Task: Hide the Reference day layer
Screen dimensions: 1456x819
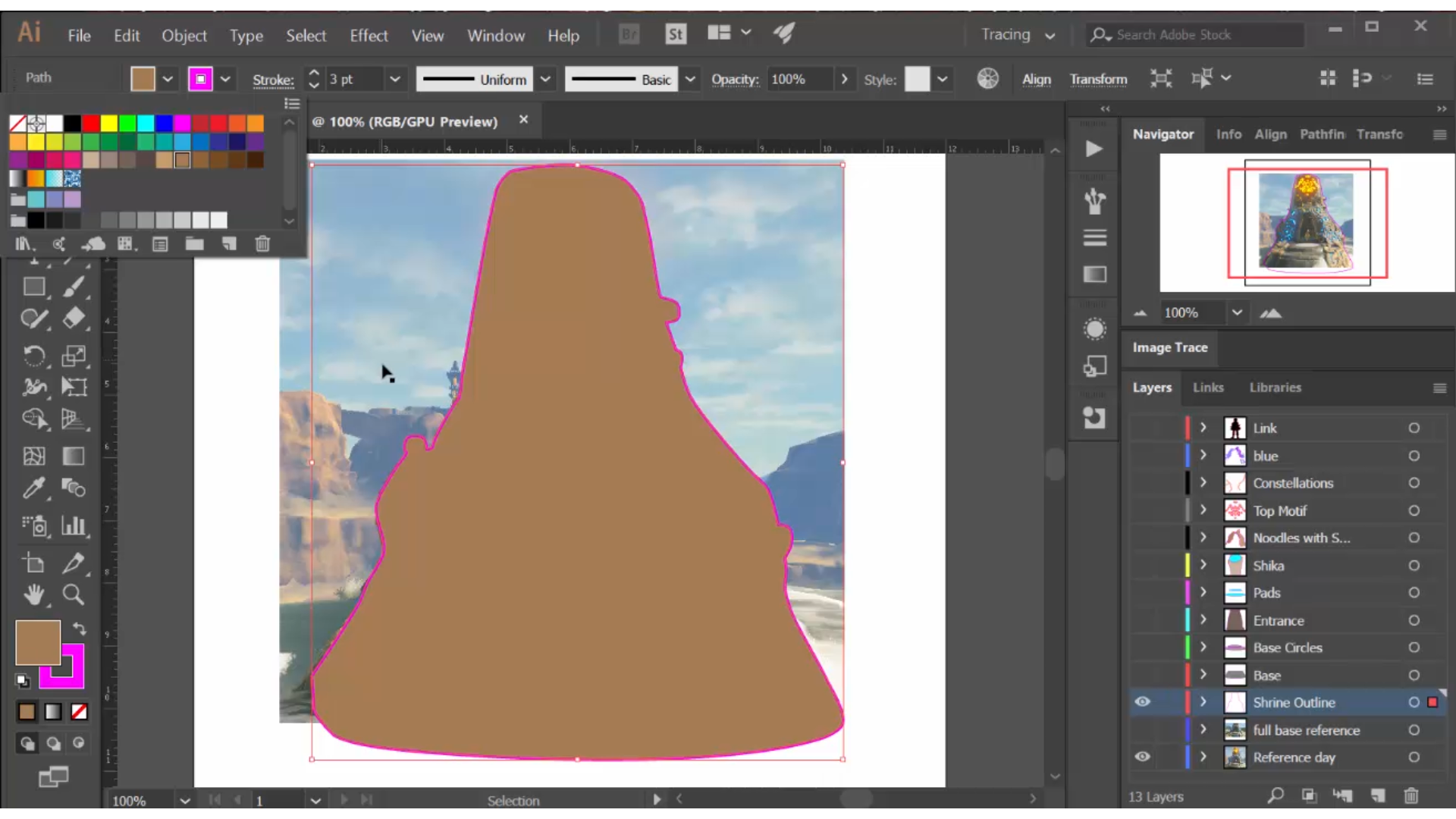Action: [1142, 757]
